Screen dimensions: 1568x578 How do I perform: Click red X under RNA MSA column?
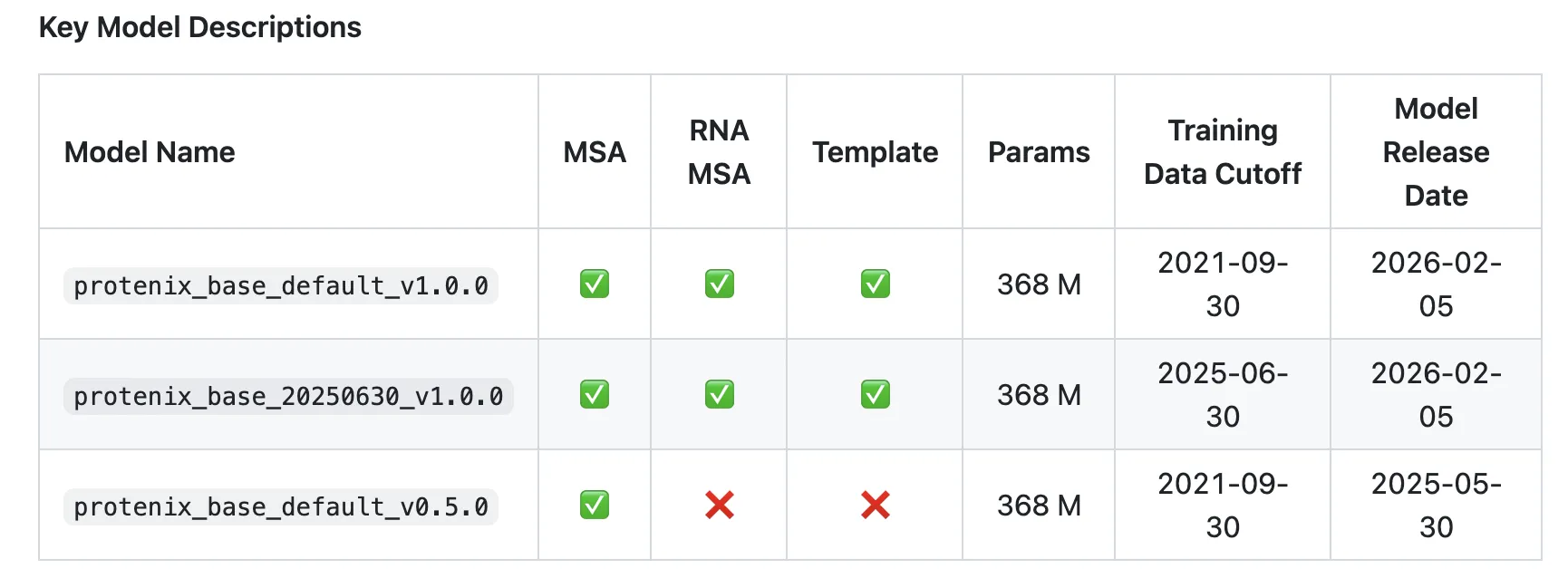coord(720,506)
